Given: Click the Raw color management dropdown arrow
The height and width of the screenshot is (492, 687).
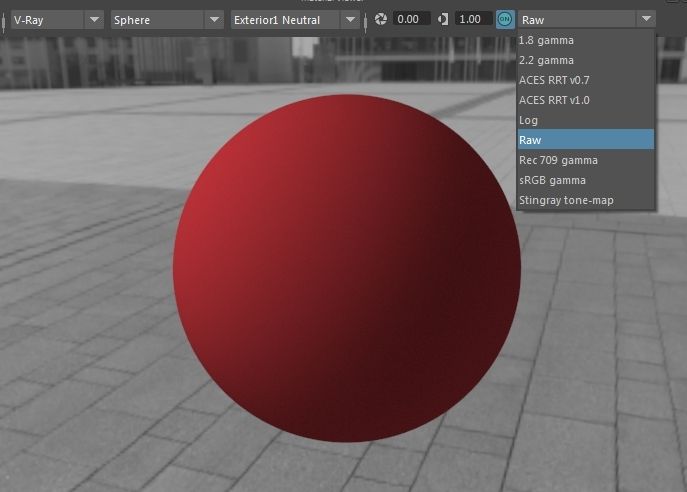Looking at the screenshot, I should coord(646,19).
